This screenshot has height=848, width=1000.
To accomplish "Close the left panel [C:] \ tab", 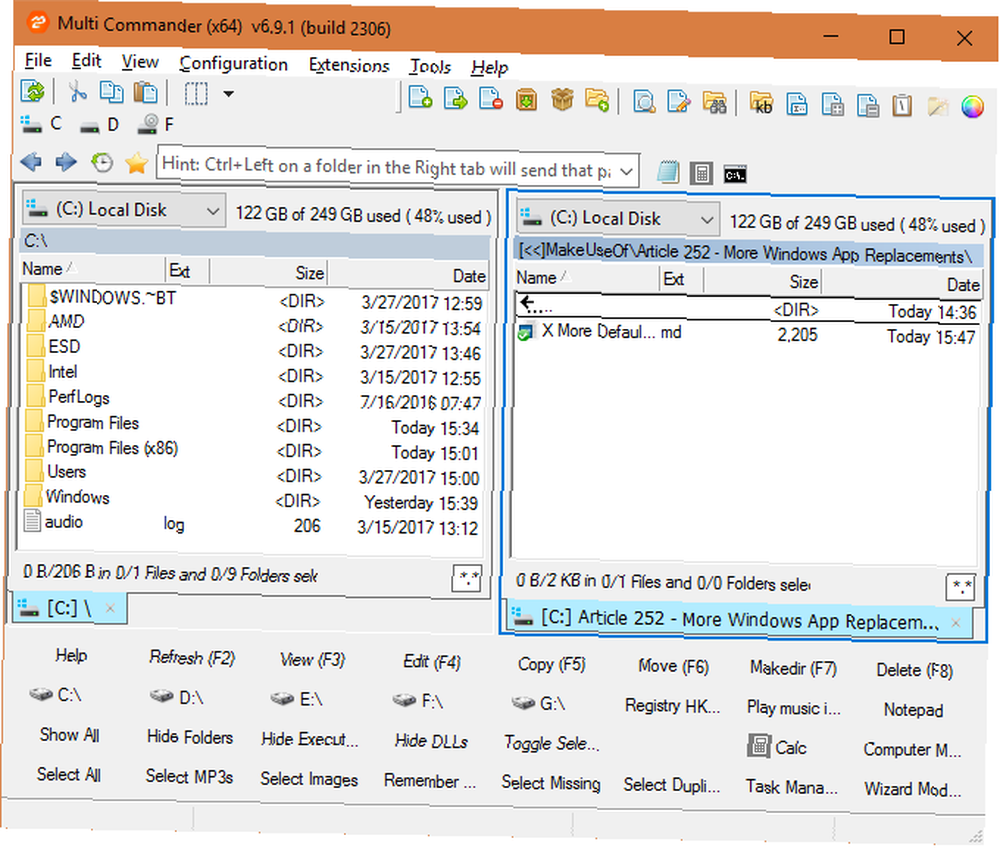I will 110,609.
